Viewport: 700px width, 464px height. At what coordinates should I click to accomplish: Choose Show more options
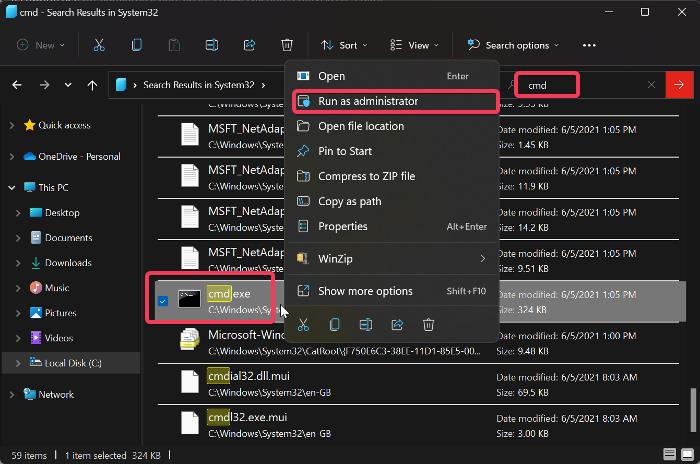coord(392,291)
